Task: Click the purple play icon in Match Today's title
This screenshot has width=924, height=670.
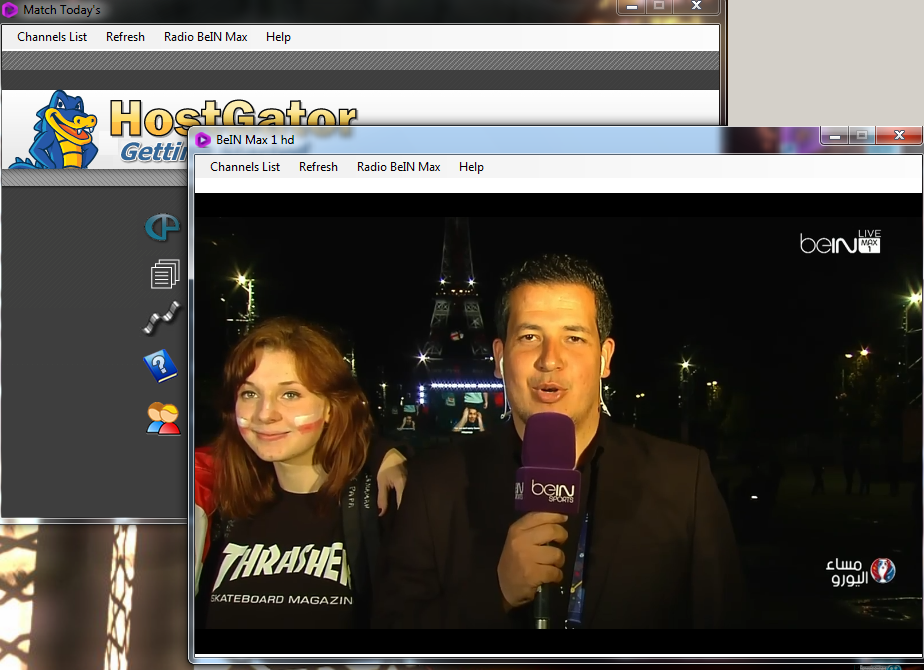Action: tap(10, 9)
